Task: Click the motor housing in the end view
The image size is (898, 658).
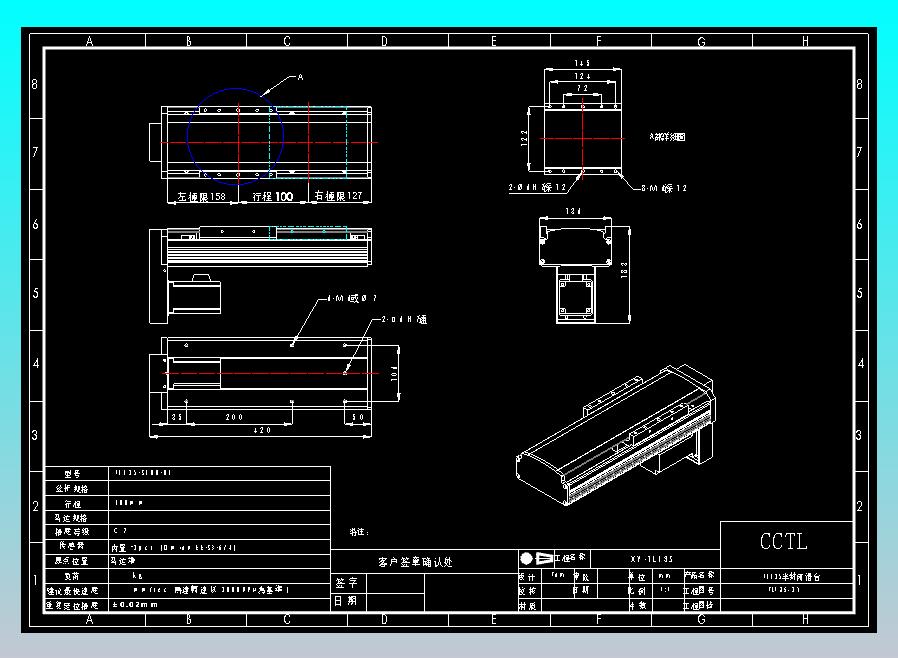Action: pos(575,297)
